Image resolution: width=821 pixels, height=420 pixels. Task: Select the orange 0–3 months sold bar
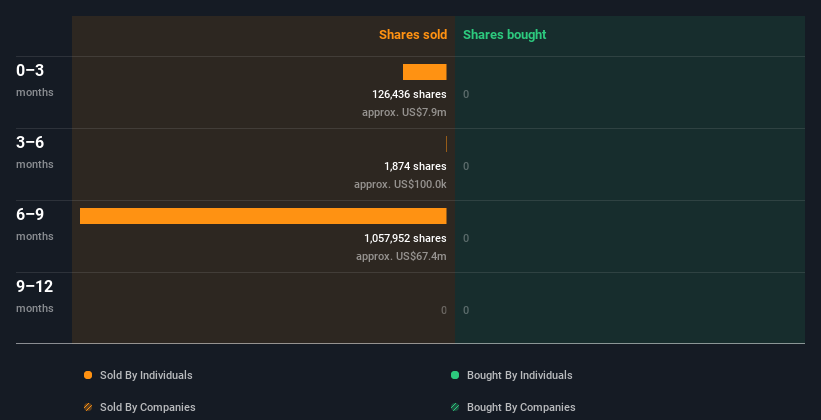425,72
